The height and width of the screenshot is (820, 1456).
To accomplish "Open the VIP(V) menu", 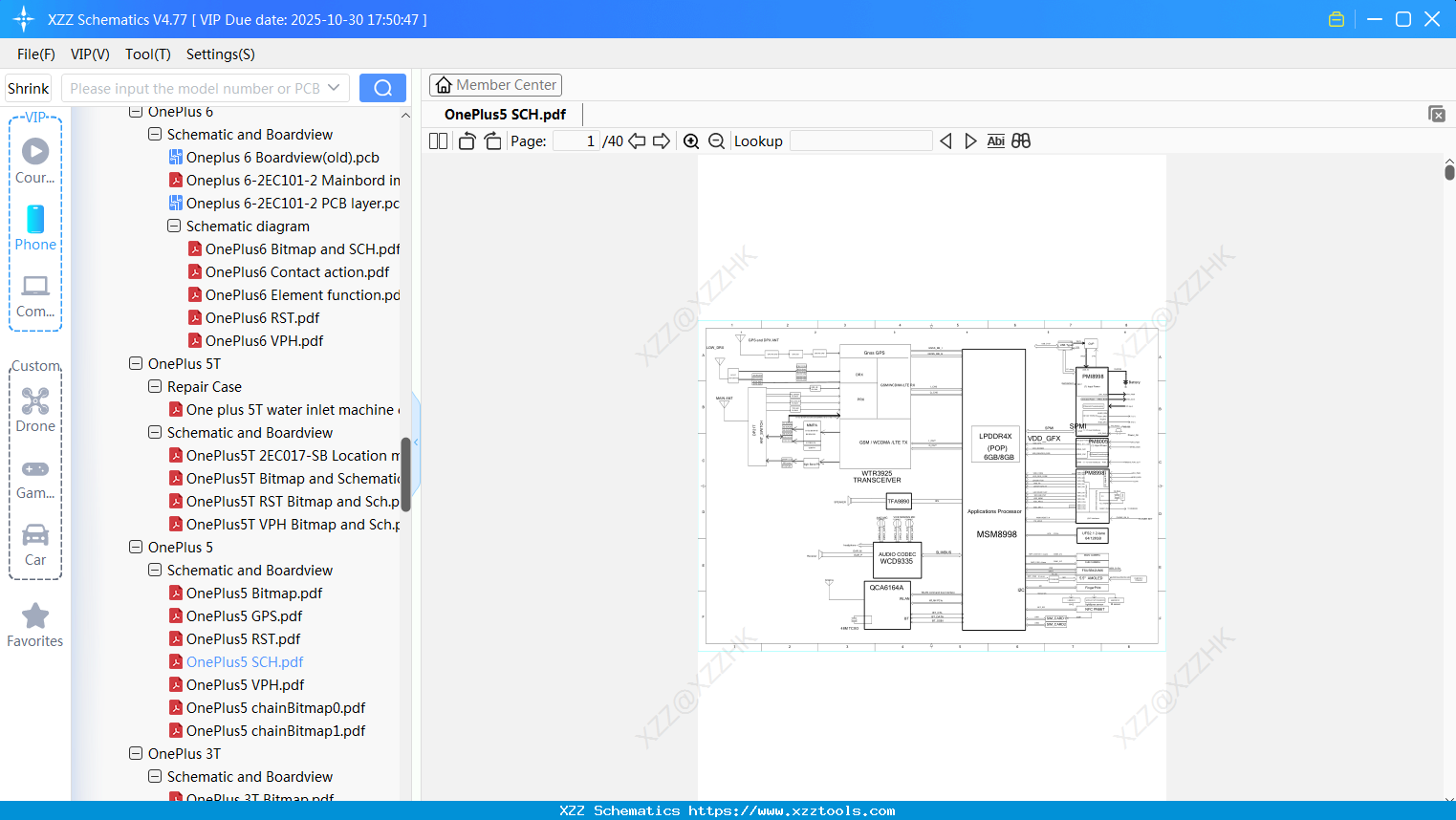I will tap(90, 54).
